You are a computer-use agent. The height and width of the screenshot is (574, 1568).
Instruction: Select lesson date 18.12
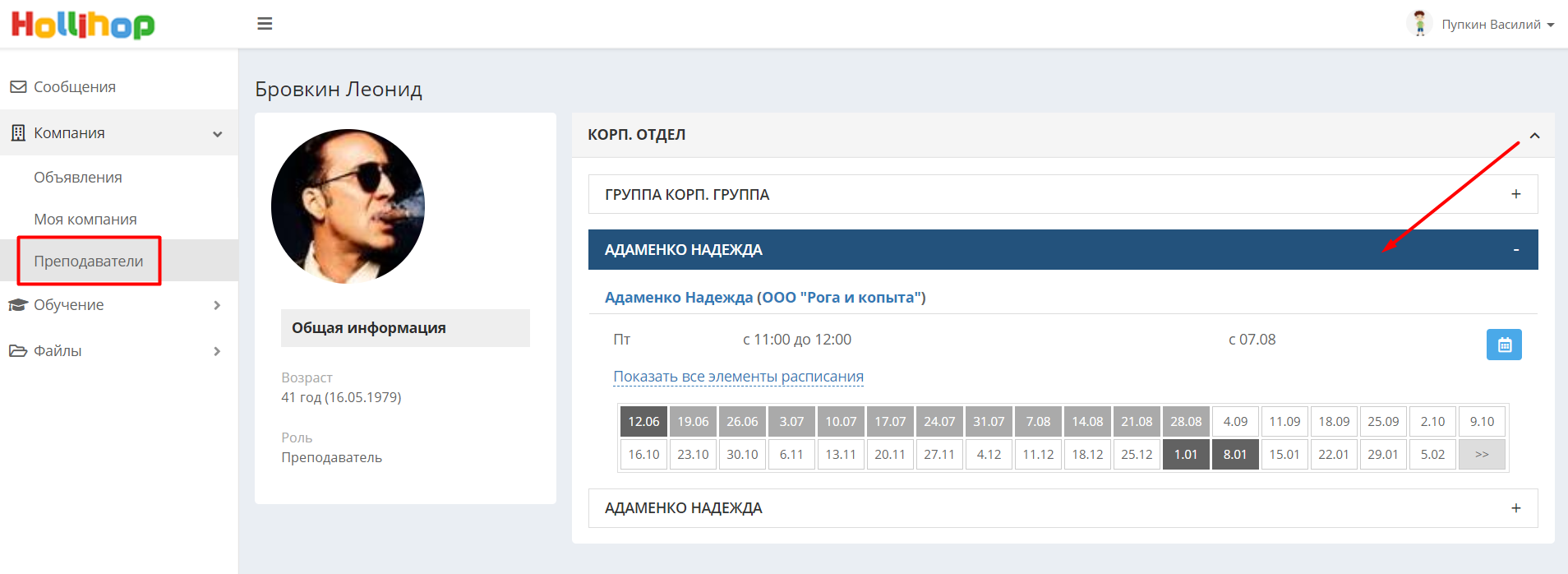pos(1087,455)
